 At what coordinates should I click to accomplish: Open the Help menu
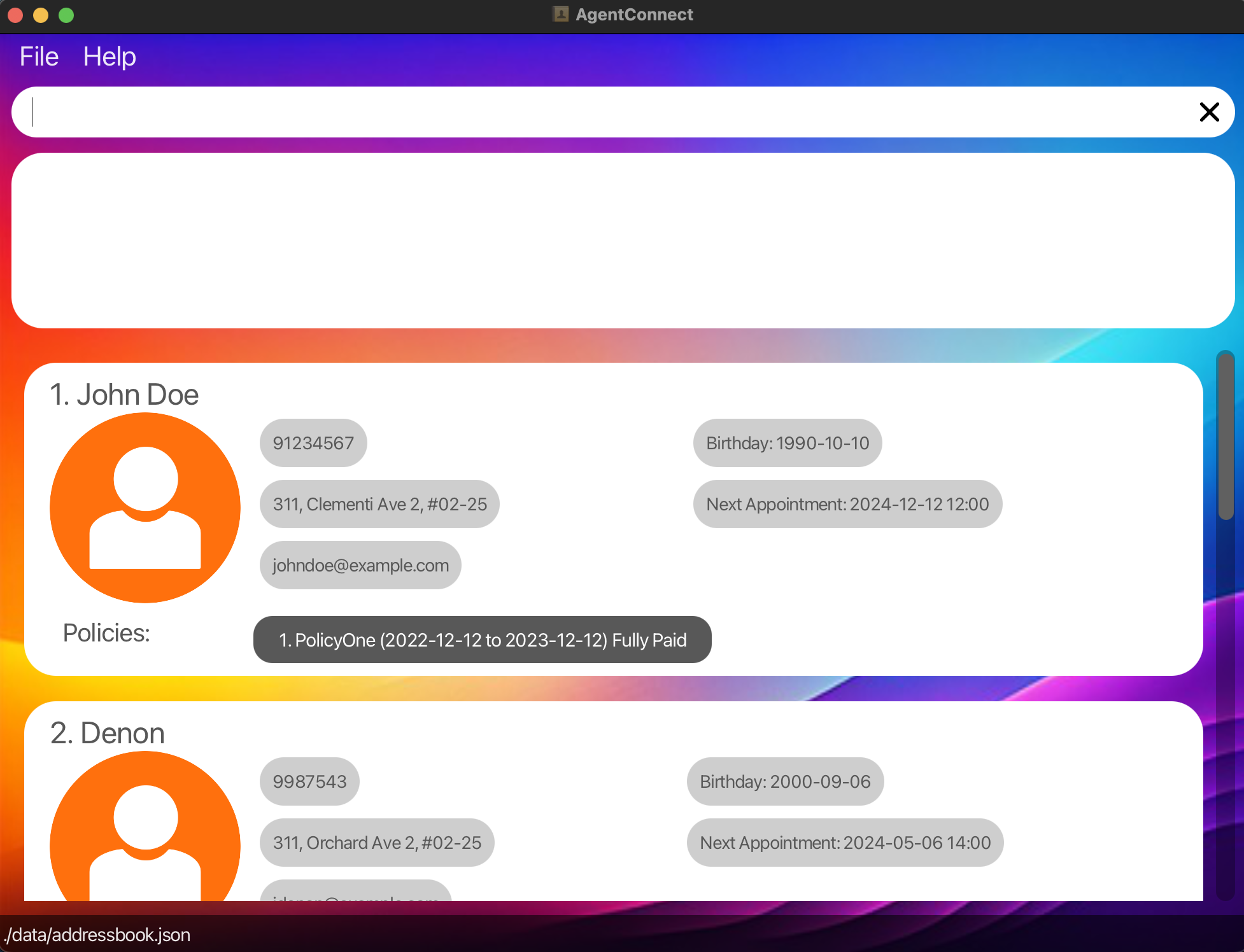[110, 57]
